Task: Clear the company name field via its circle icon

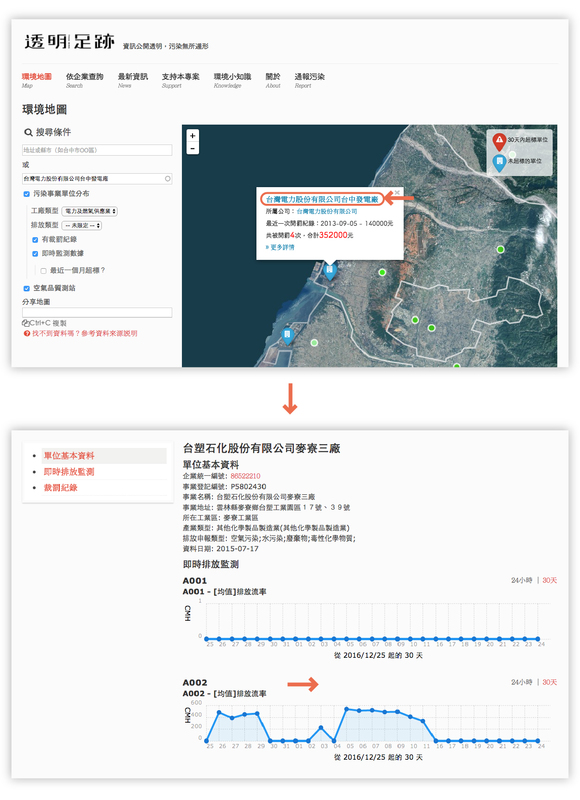Action: pyautogui.click(x=167, y=179)
